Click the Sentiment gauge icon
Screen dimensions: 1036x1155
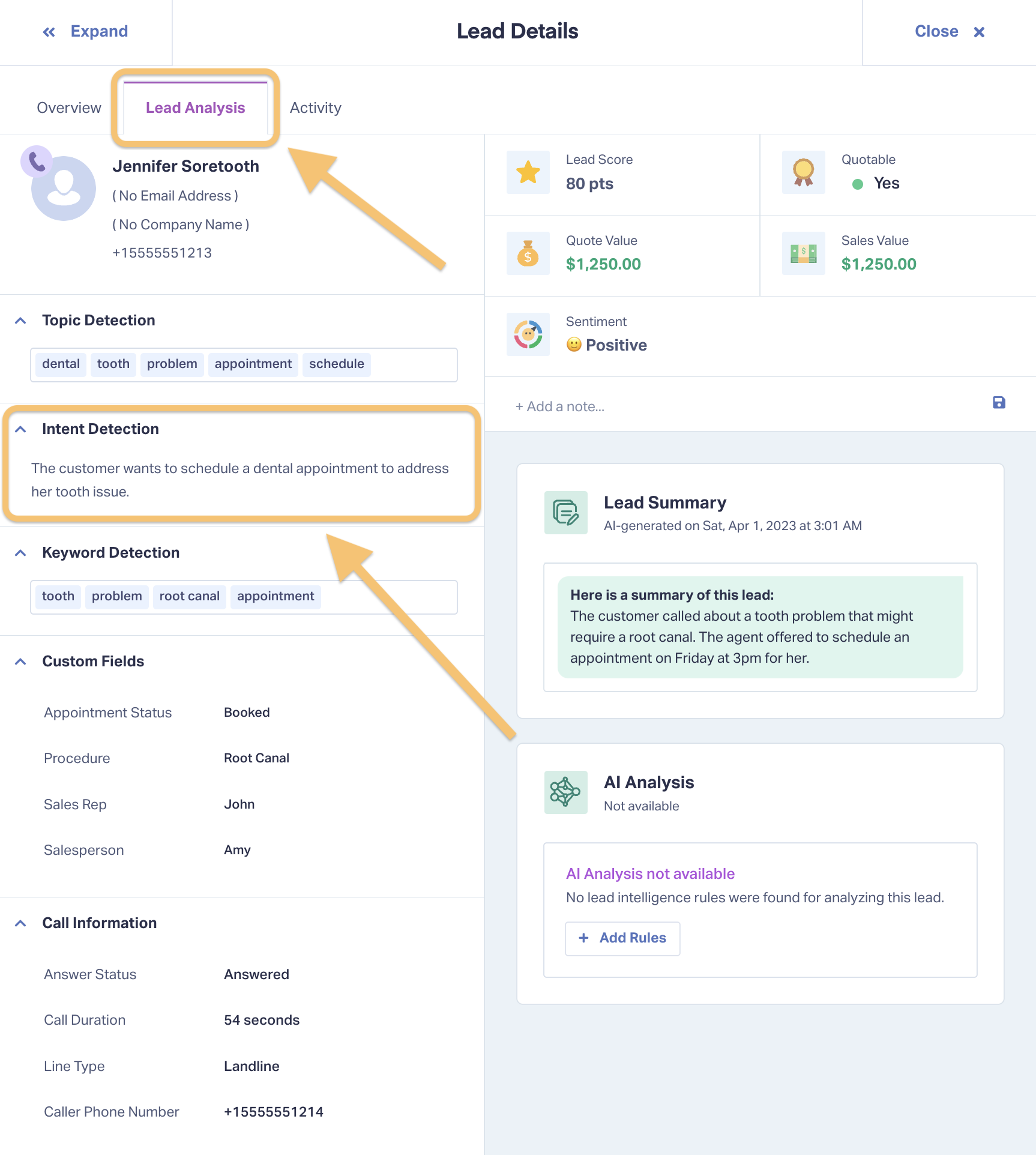[528, 334]
